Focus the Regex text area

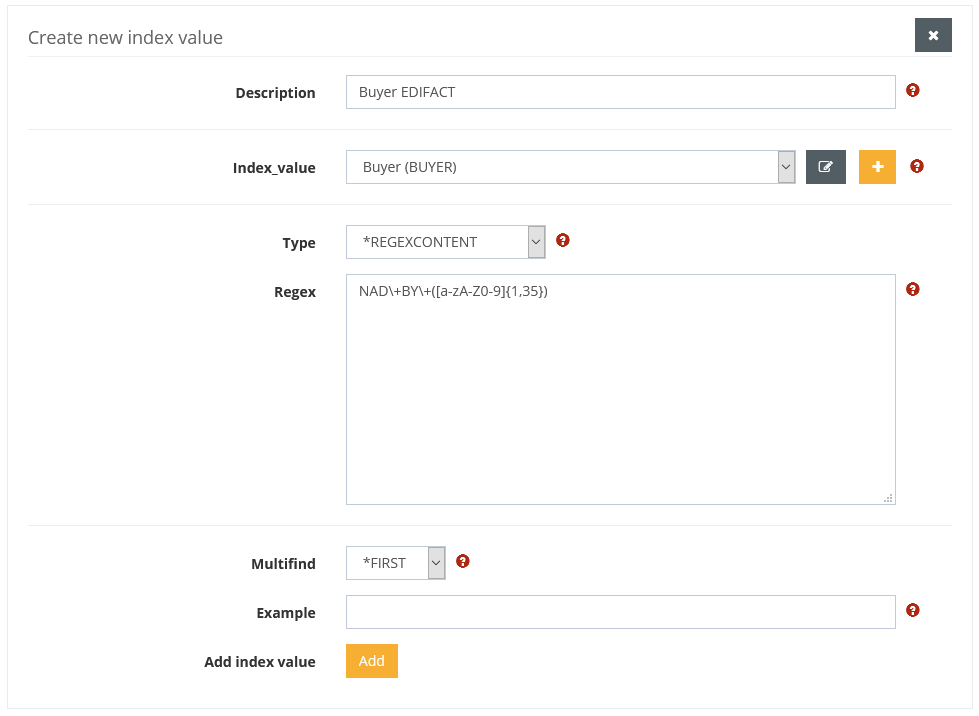(x=620, y=390)
